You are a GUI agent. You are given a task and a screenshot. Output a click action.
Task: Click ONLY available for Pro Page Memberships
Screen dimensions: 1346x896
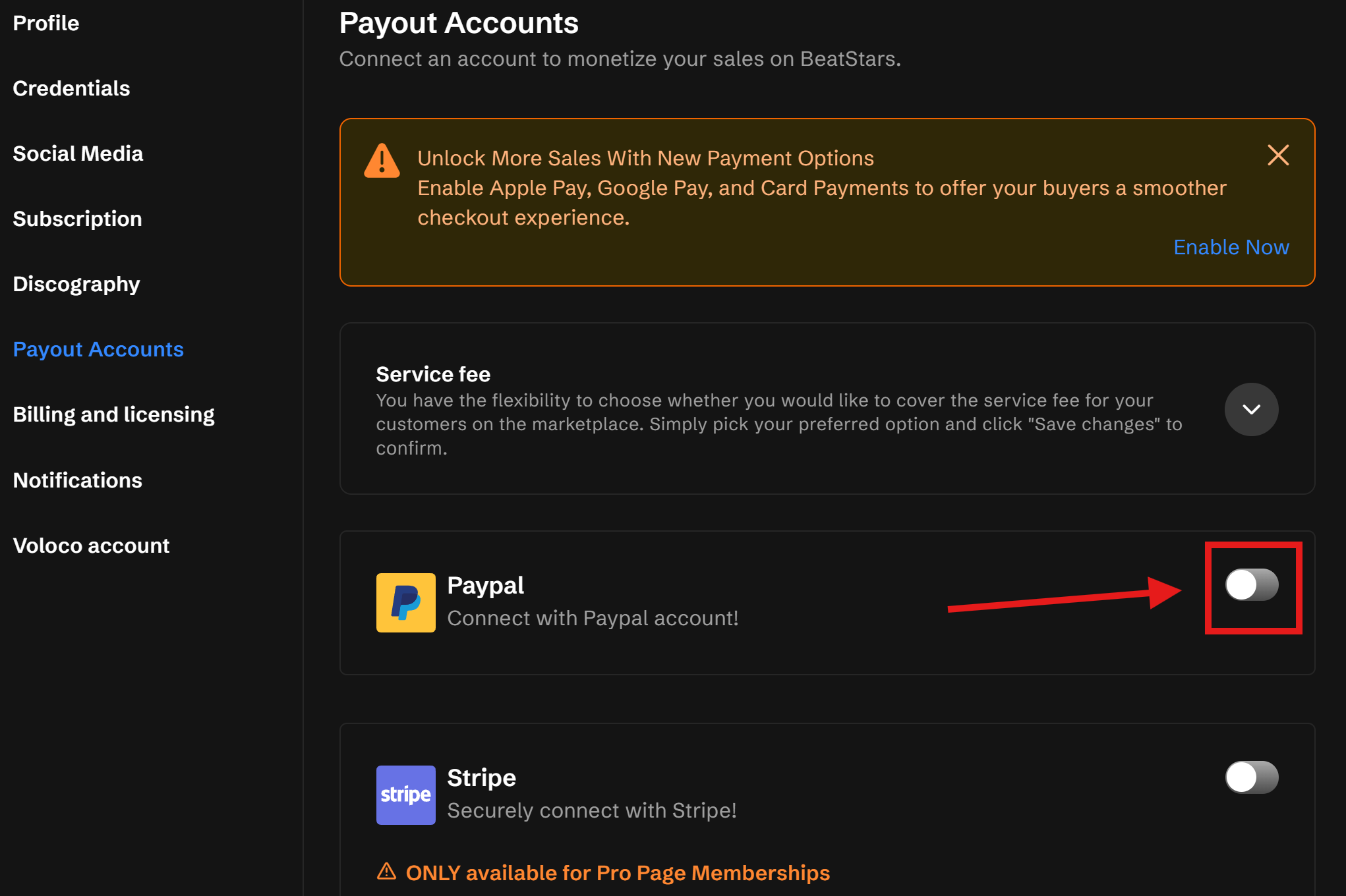618,873
